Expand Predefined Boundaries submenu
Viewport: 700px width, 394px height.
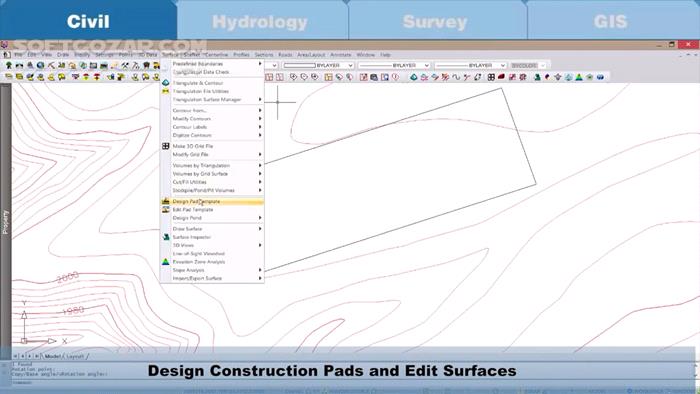[x=212, y=64]
